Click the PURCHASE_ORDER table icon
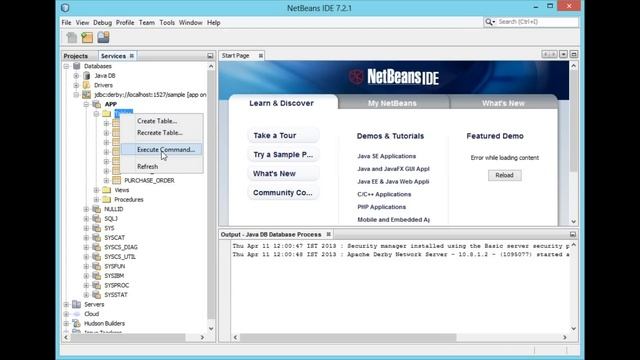 (117, 180)
